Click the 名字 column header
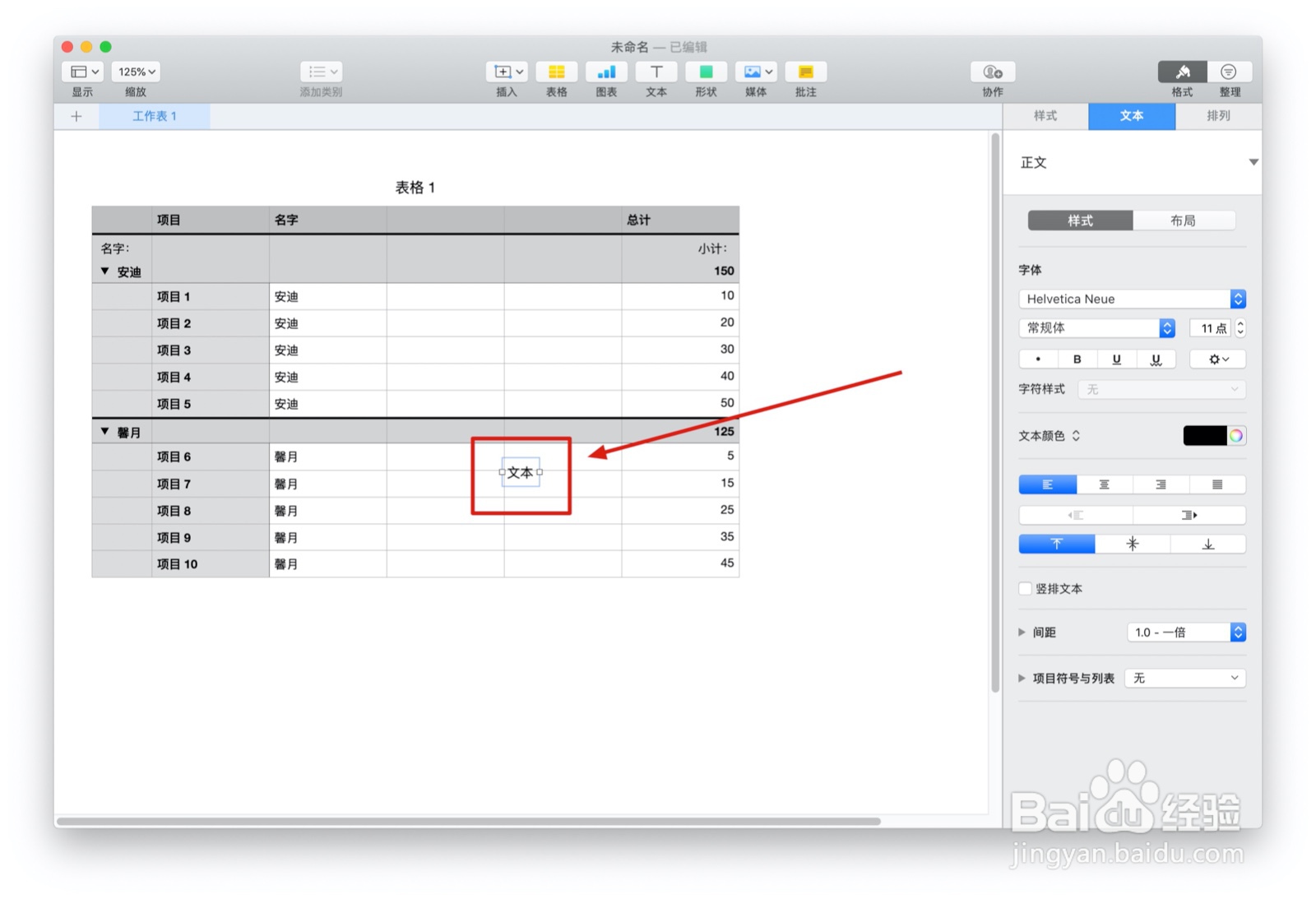1316x899 pixels. [x=328, y=220]
